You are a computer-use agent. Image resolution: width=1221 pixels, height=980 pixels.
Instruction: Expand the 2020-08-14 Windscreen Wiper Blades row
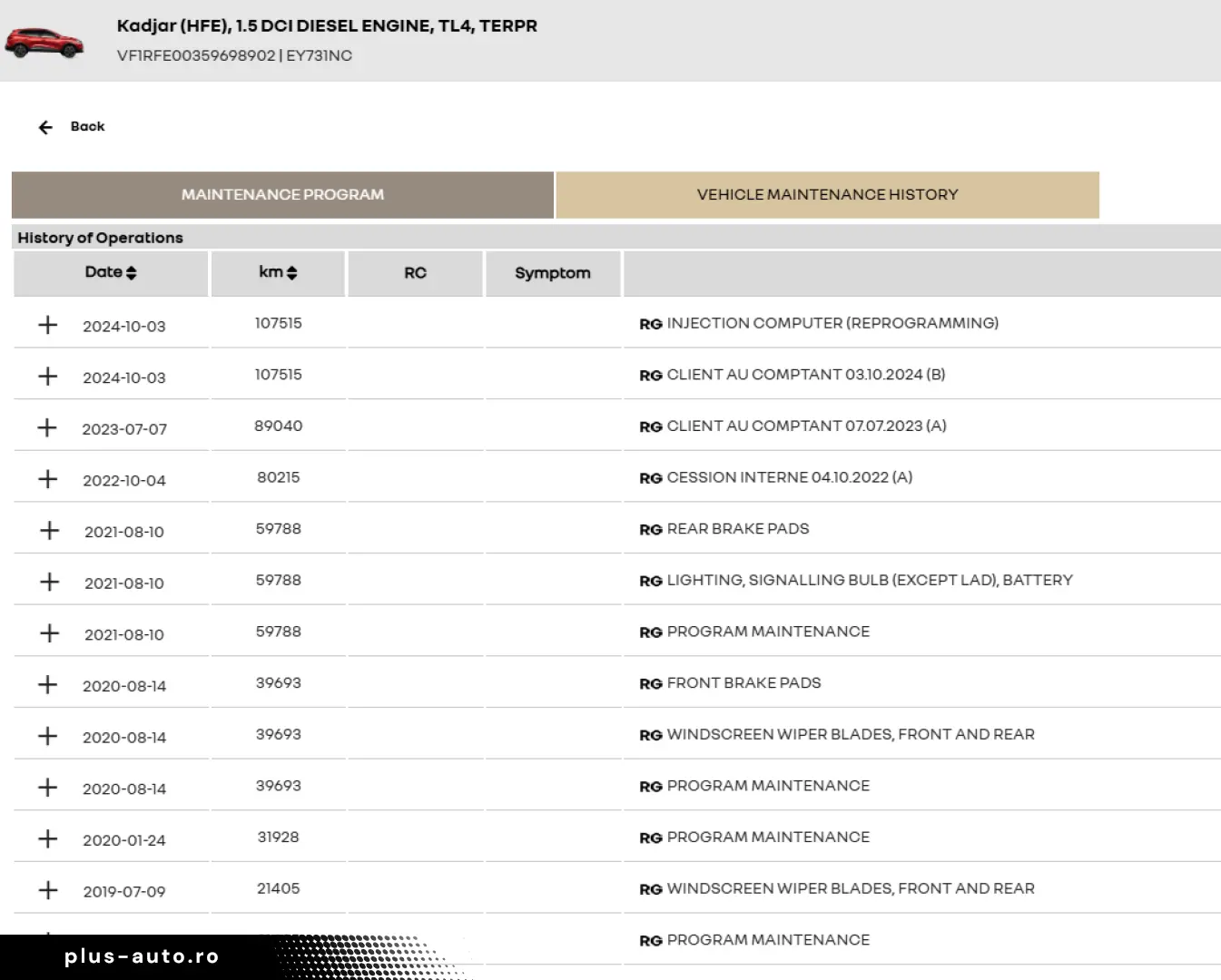click(x=48, y=736)
